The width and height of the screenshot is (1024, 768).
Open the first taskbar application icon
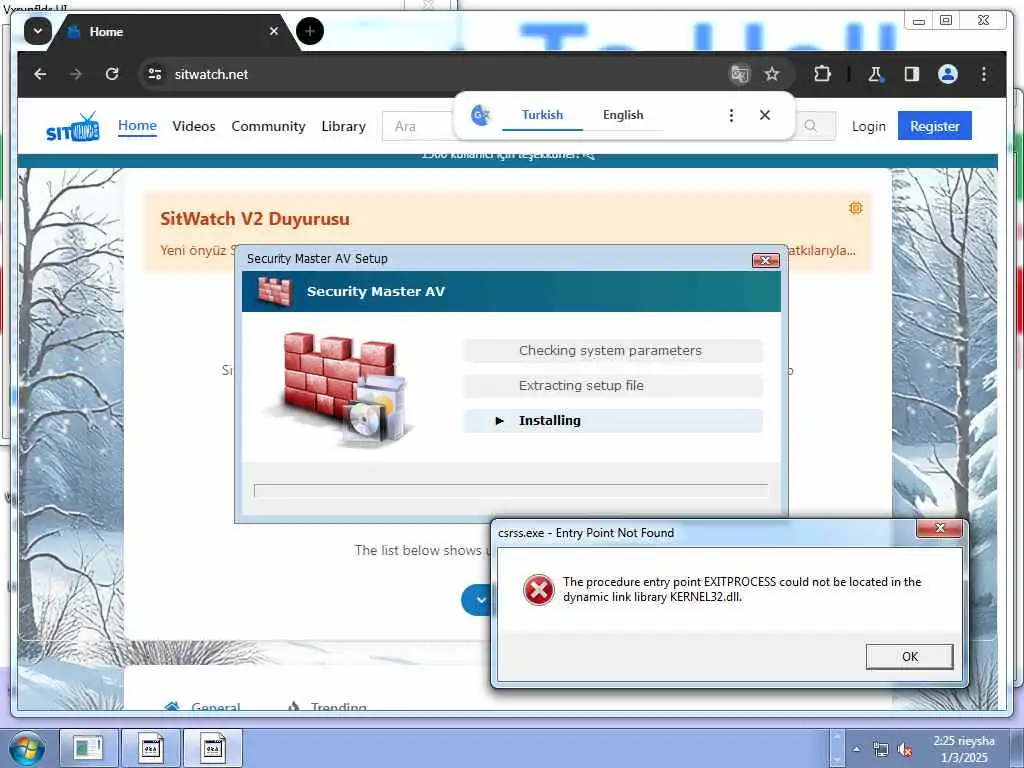[89, 748]
